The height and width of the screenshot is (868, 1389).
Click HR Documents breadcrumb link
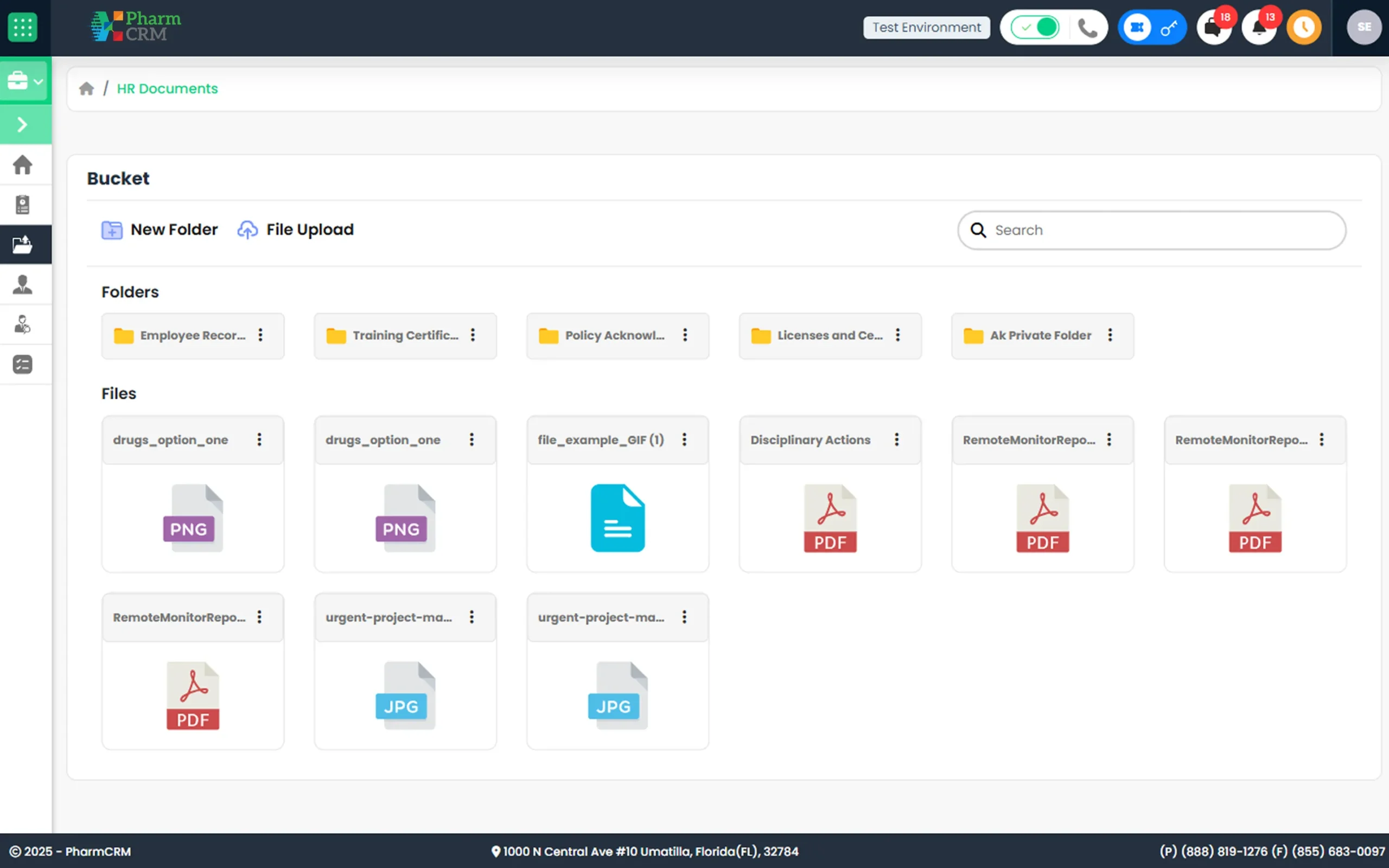(x=167, y=89)
